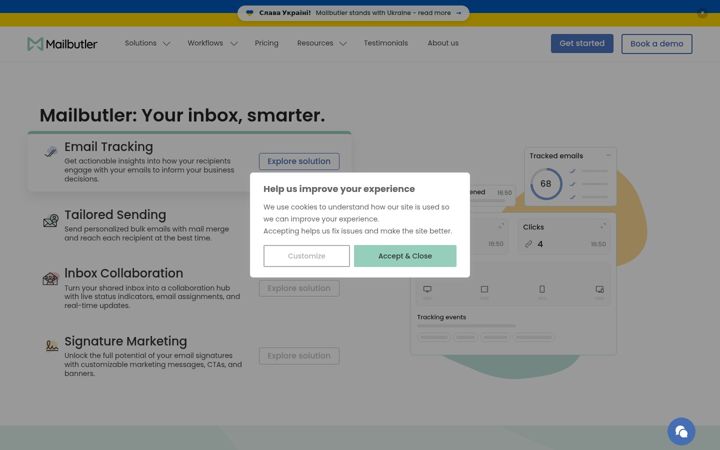
Task: Click 'Help us improve your experience' title
Action: [x=339, y=189]
